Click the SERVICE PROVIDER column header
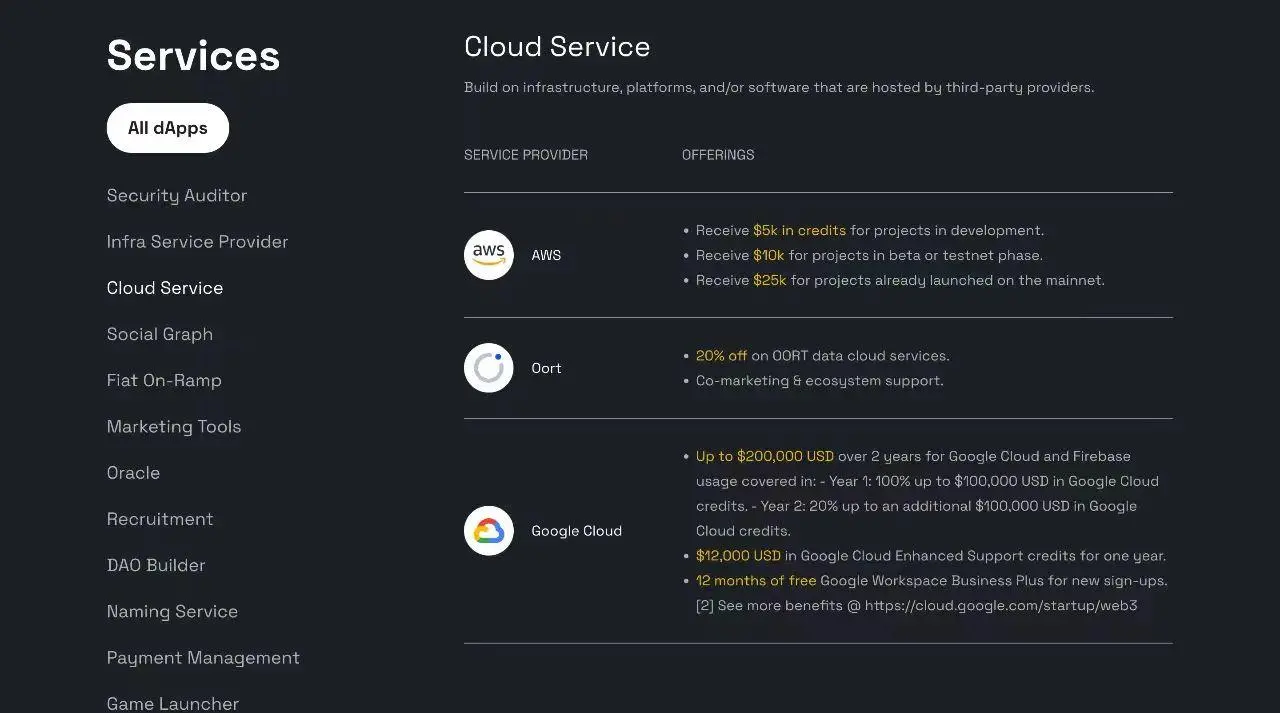The image size is (1280, 713). tap(526, 155)
